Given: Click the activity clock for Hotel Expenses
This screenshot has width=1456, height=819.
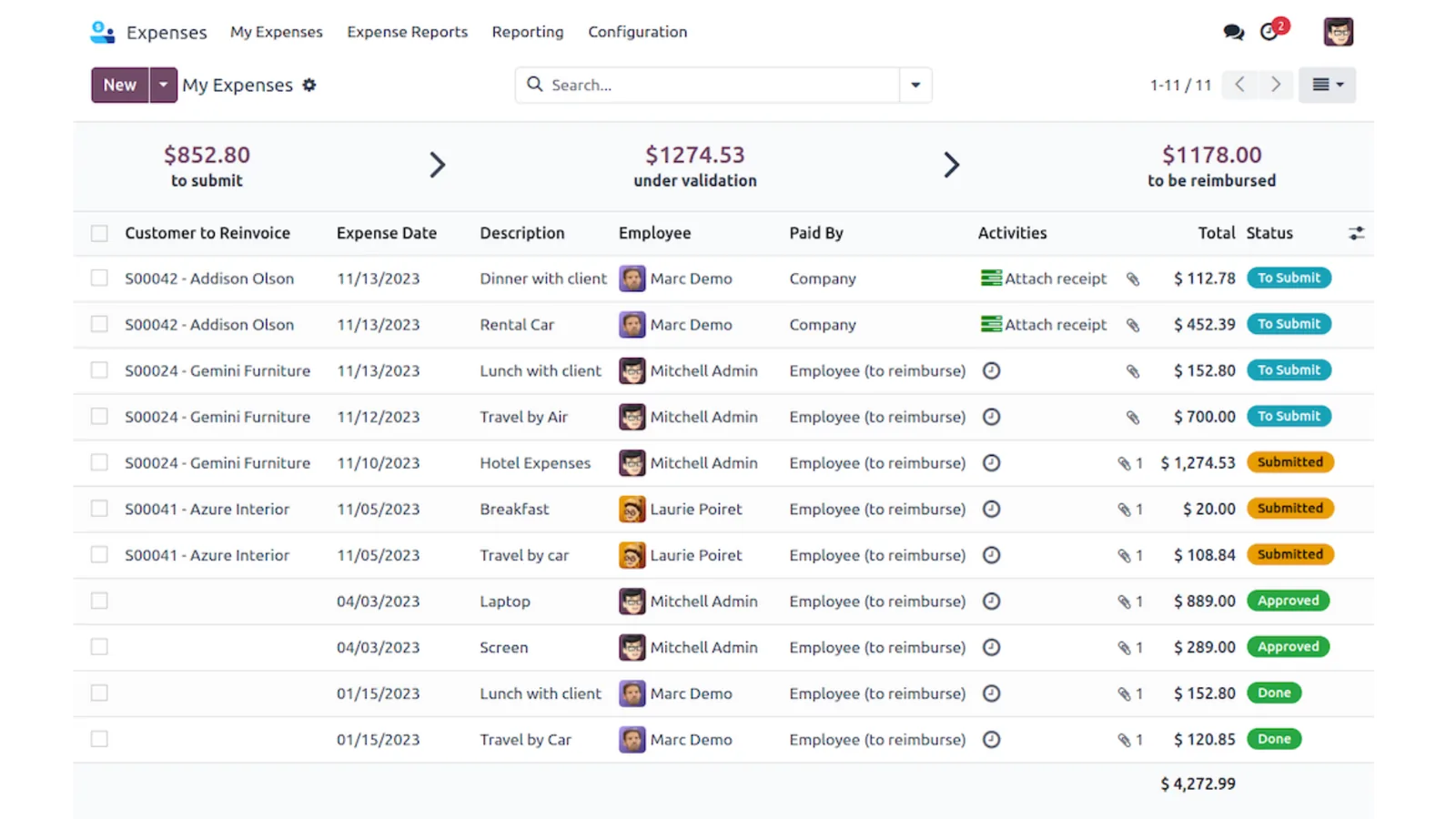Looking at the screenshot, I should tap(992, 463).
